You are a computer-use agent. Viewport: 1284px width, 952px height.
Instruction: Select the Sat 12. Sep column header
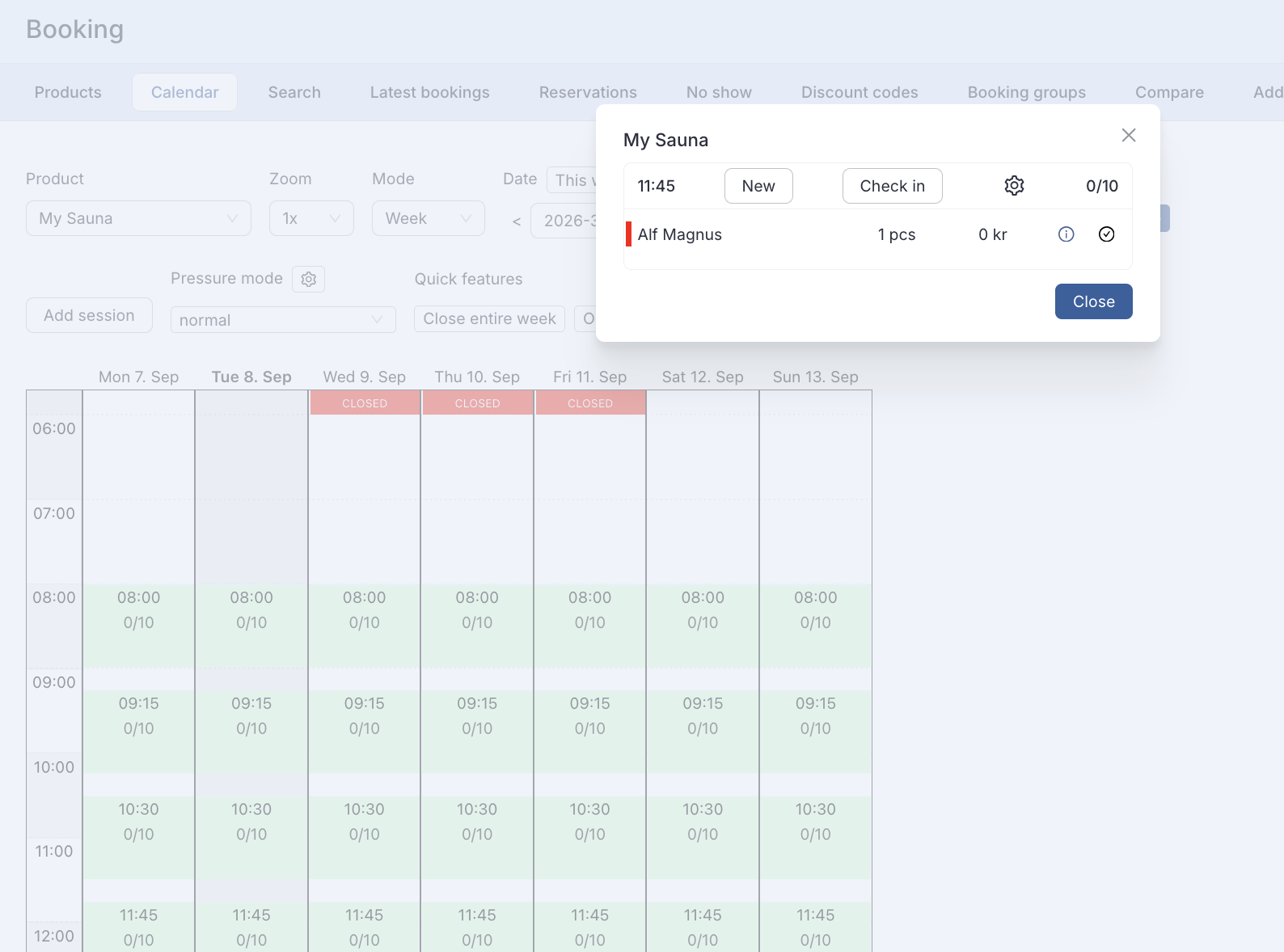coord(703,377)
